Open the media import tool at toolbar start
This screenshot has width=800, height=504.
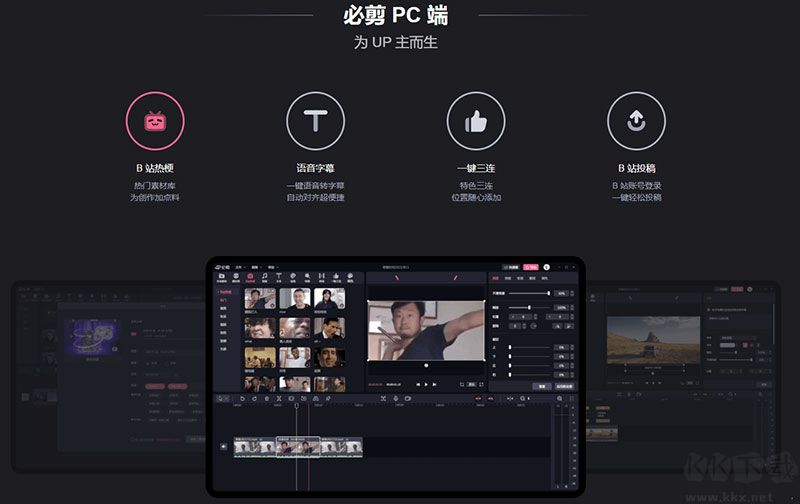click(222, 276)
